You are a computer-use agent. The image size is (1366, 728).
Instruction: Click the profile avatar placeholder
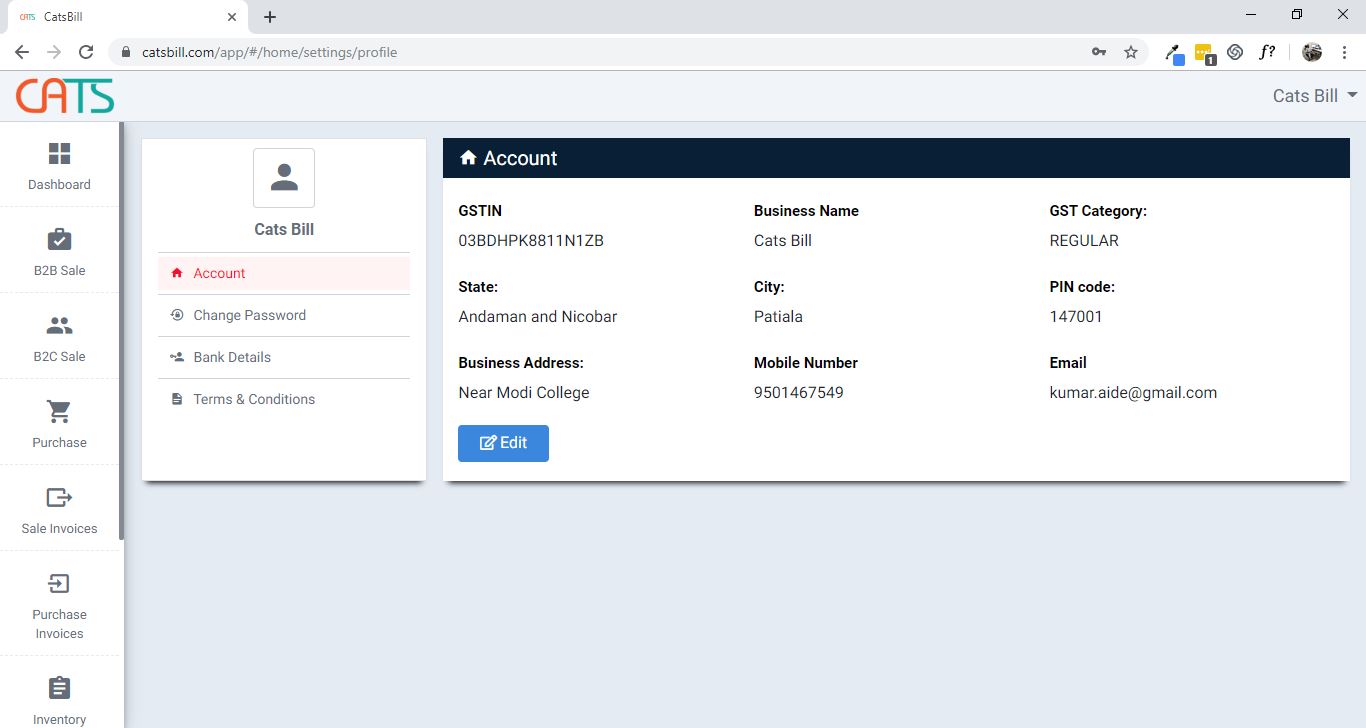coord(284,178)
